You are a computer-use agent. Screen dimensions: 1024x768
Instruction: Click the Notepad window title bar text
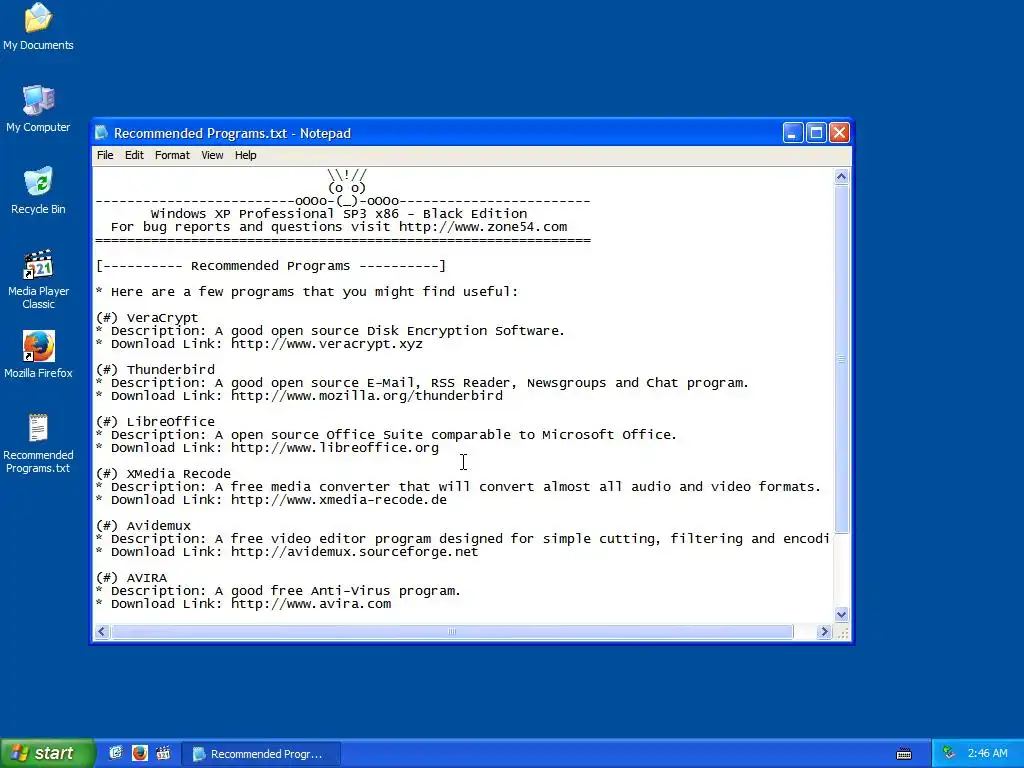pyautogui.click(x=232, y=133)
